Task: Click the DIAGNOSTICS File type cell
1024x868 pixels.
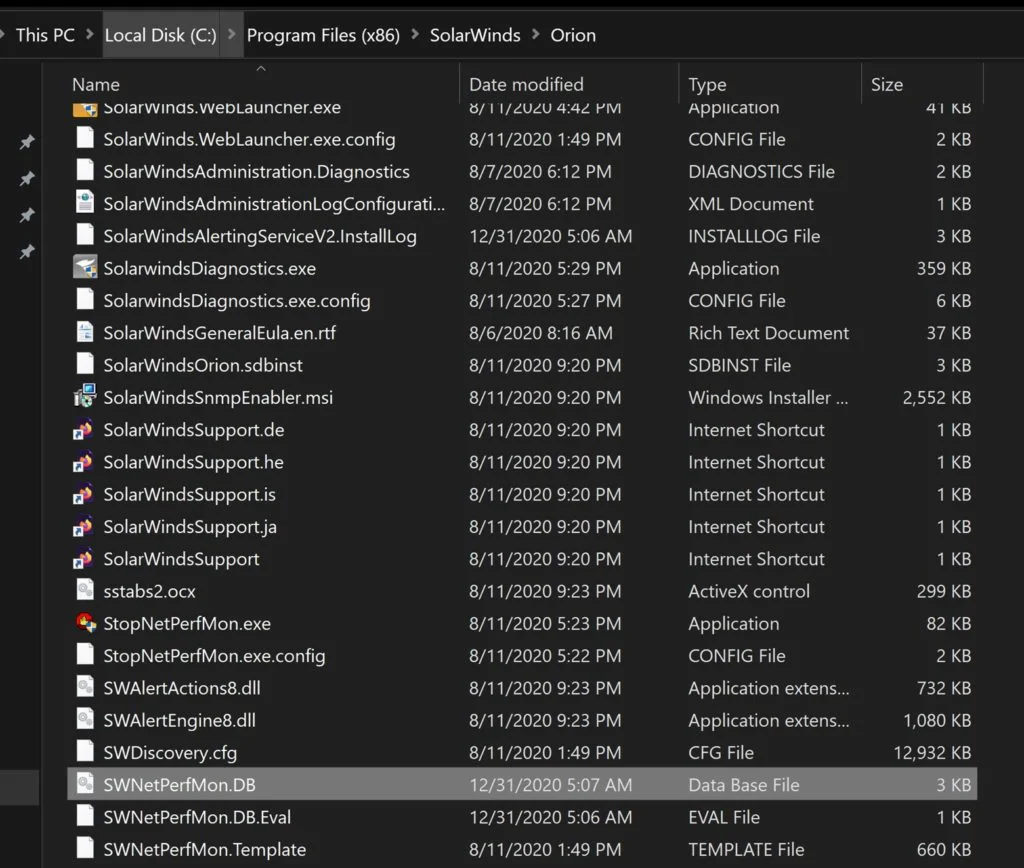Action: click(x=761, y=172)
